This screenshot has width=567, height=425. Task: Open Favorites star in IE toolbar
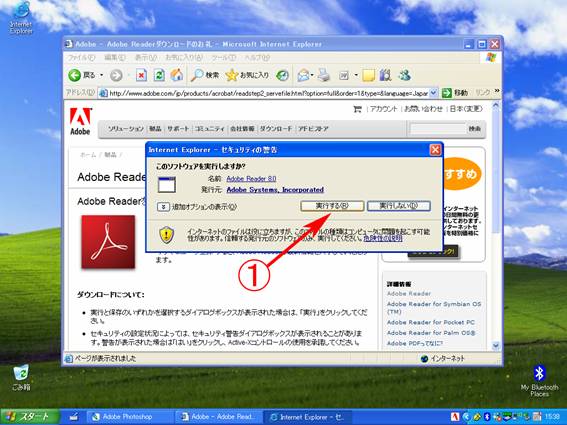point(247,75)
